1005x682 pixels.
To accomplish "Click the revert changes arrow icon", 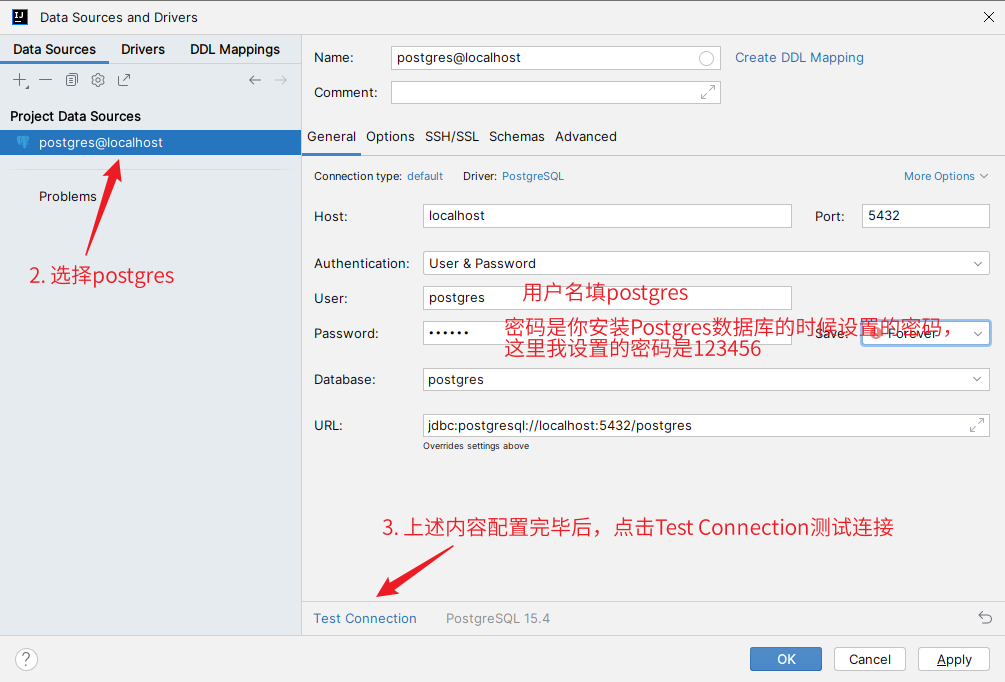I will pyautogui.click(x=985, y=618).
